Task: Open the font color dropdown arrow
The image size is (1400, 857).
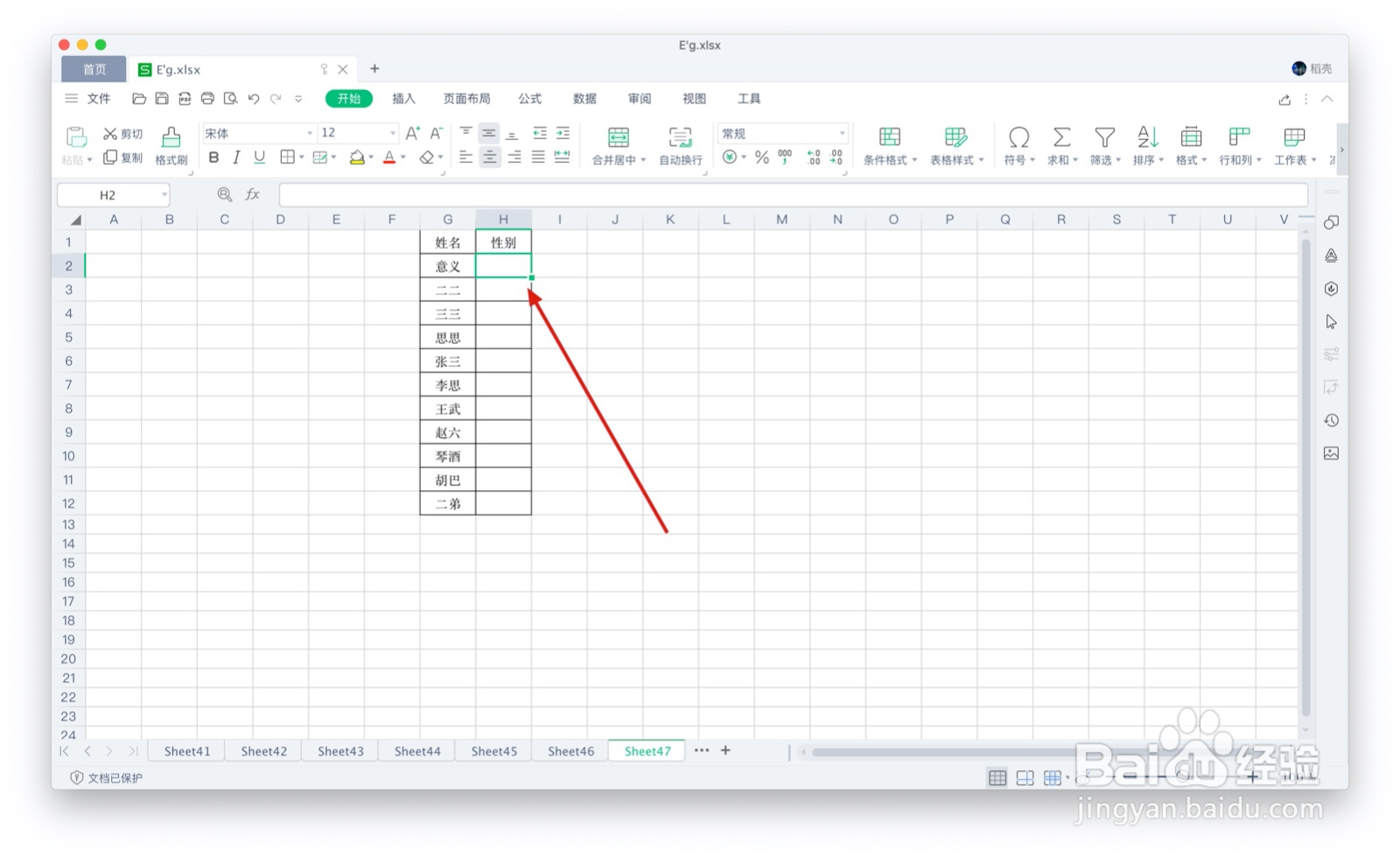Action: [403, 158]
